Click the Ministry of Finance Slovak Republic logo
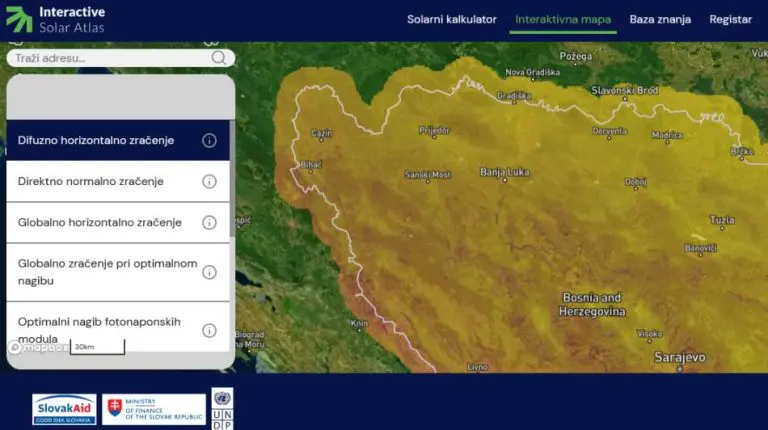The width and height of the screenshot is (768, 430). [154, 409]
